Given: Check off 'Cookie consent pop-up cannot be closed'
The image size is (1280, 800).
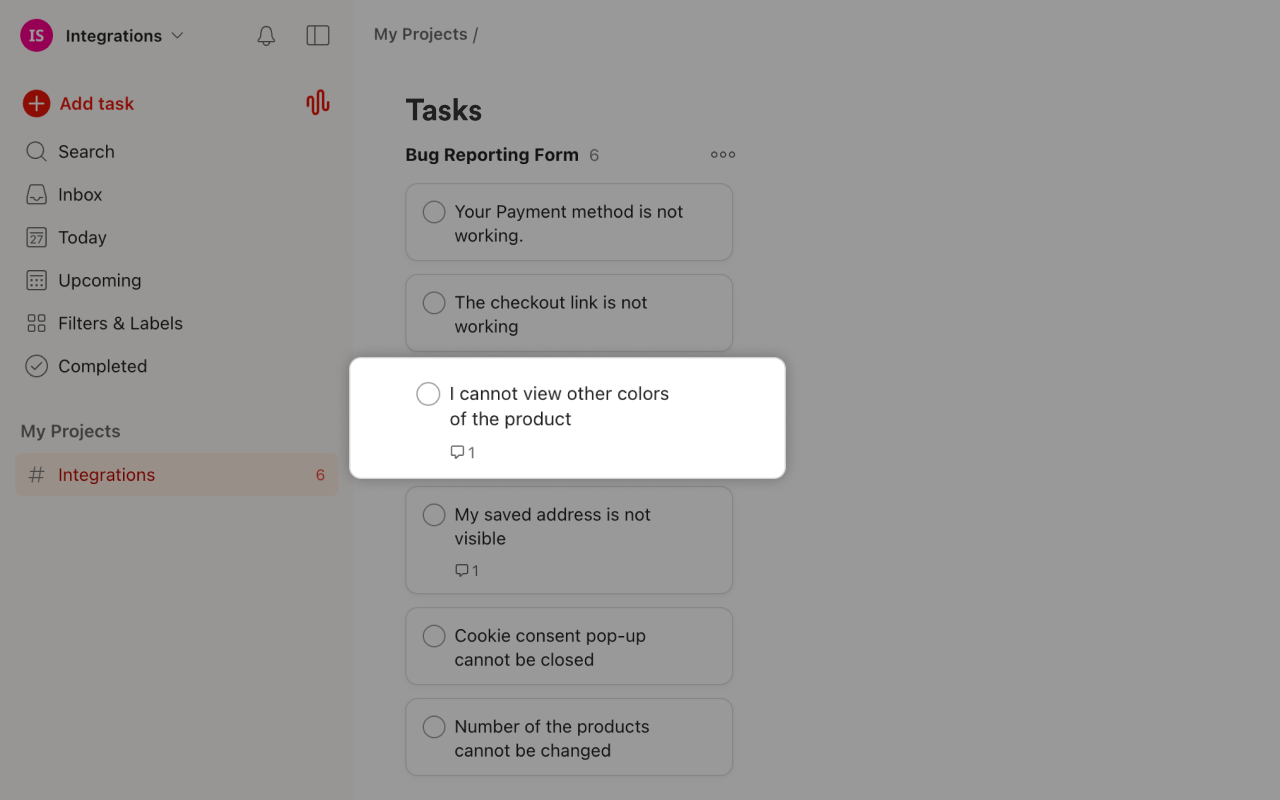Looking at the screenshot, I should click(x=433, y=635).
